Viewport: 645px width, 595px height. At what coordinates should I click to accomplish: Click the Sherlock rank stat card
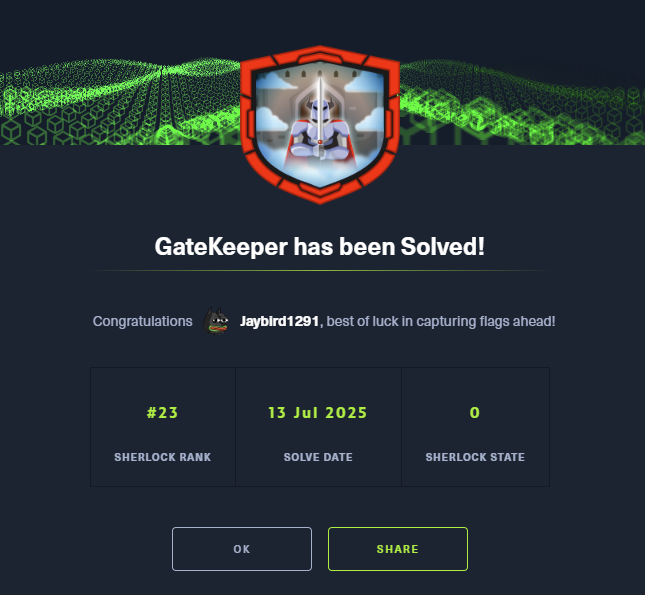(x=163, y=427)
